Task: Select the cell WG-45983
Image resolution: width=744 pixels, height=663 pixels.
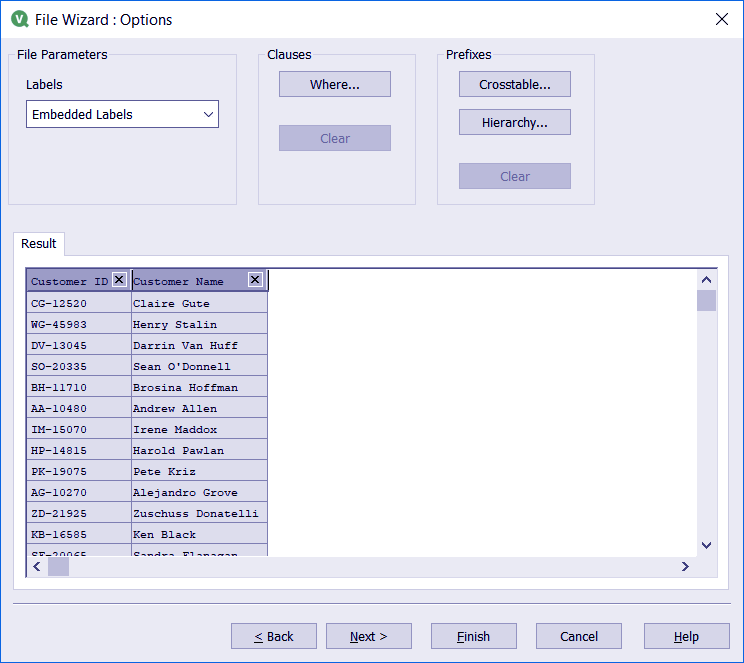Action: tap(79, 324)
